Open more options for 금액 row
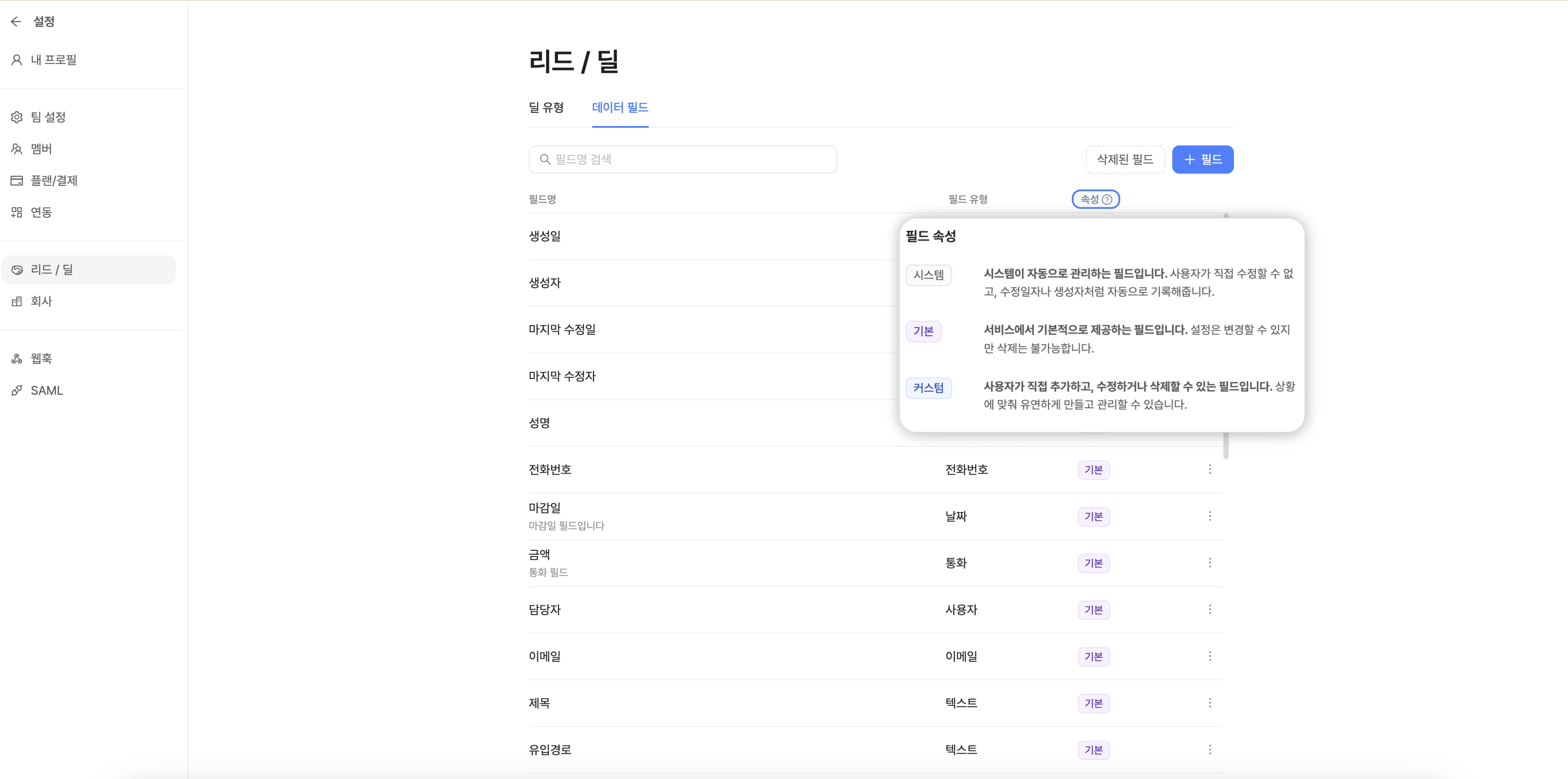This screenshot has width=1568, height=779. click(x=1210, y=563)
